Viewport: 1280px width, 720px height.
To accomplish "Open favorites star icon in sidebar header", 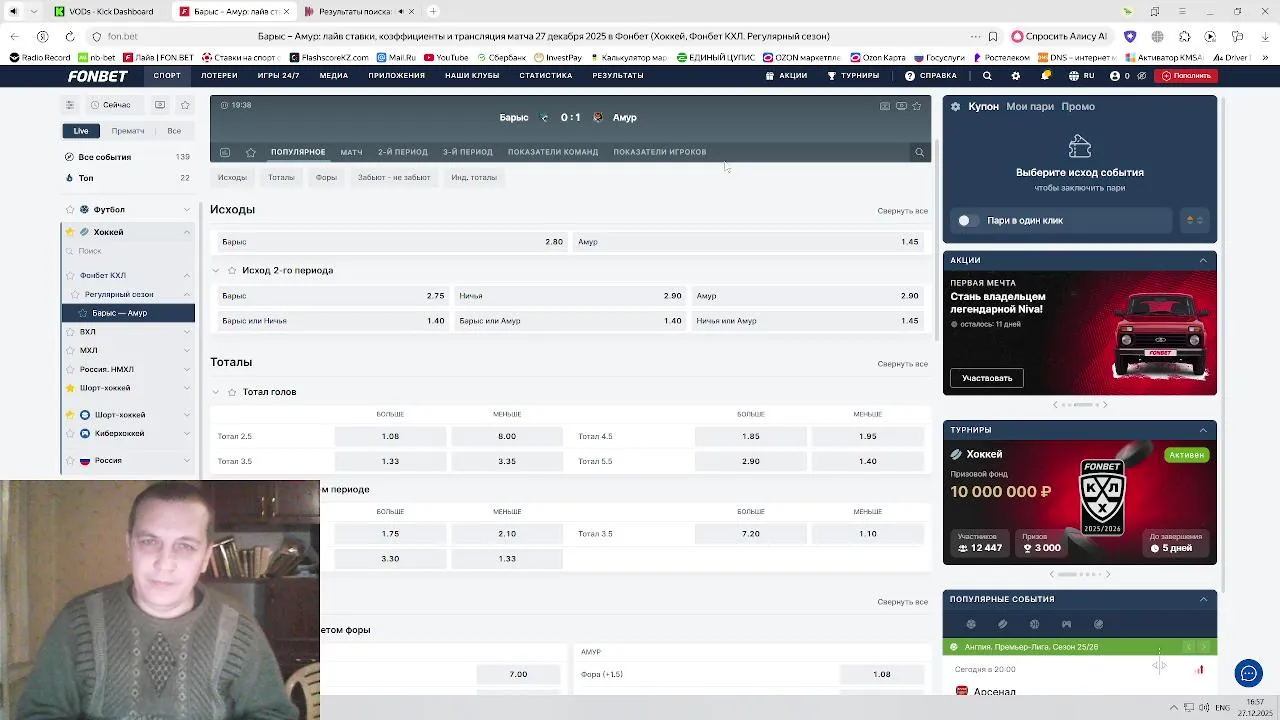I will pyautogui.click(x=185, y=105).
